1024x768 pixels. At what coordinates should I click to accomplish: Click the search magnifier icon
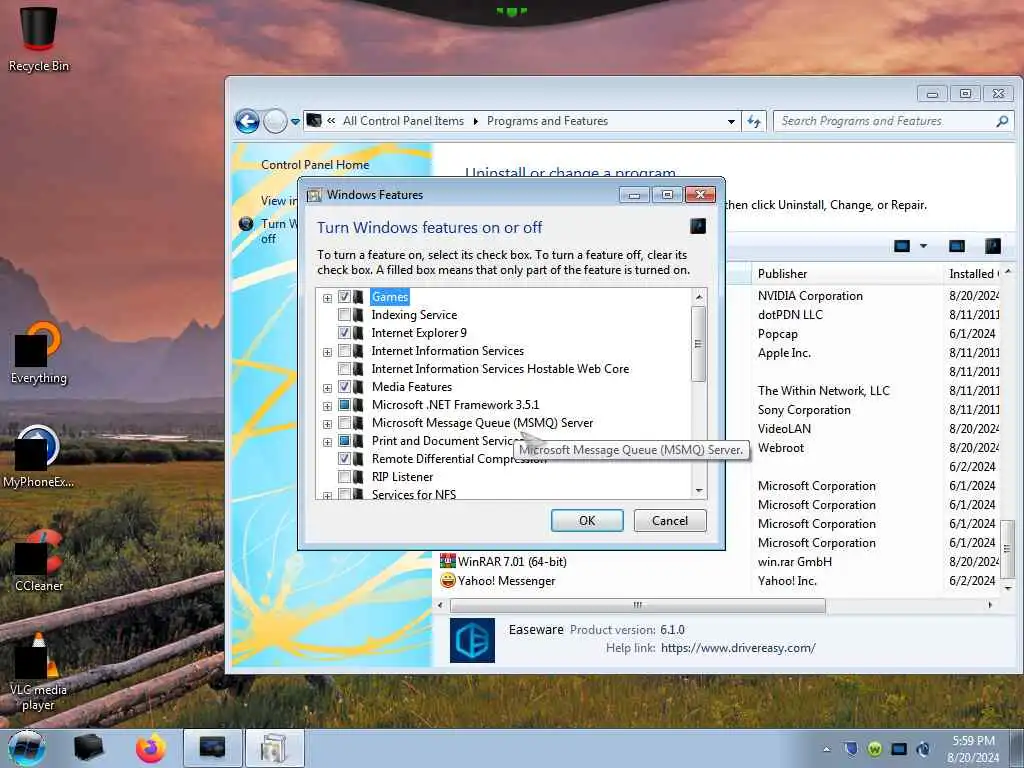(1002, 121)
